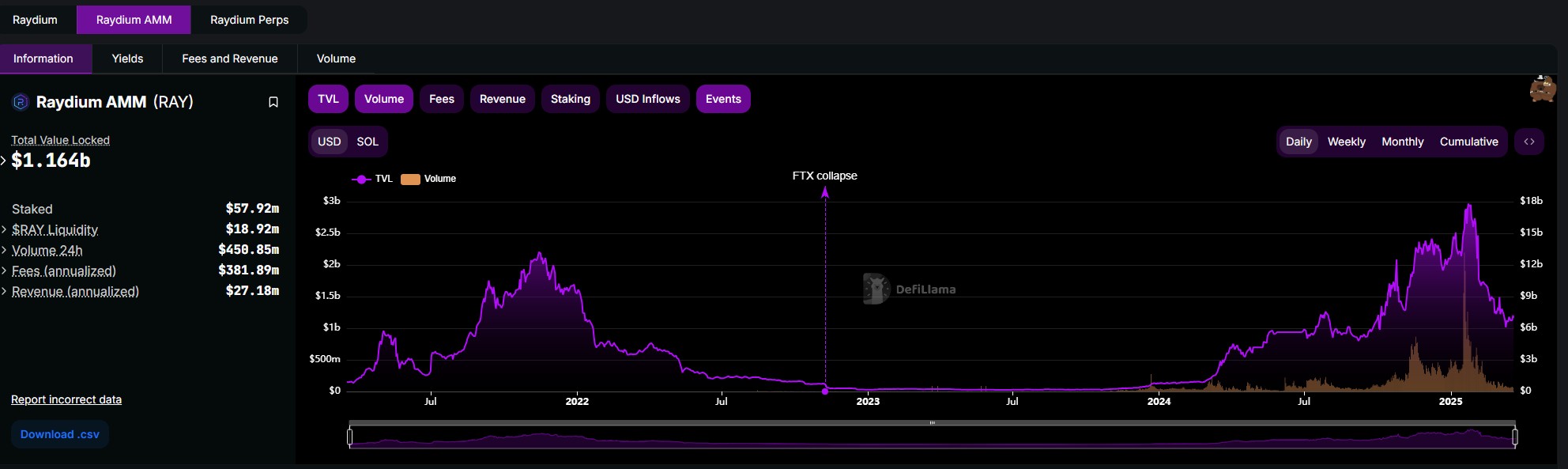The image size is (1568, 469).
Task: Click the Raydium AMM logo icon
Action: coord(21,102)
